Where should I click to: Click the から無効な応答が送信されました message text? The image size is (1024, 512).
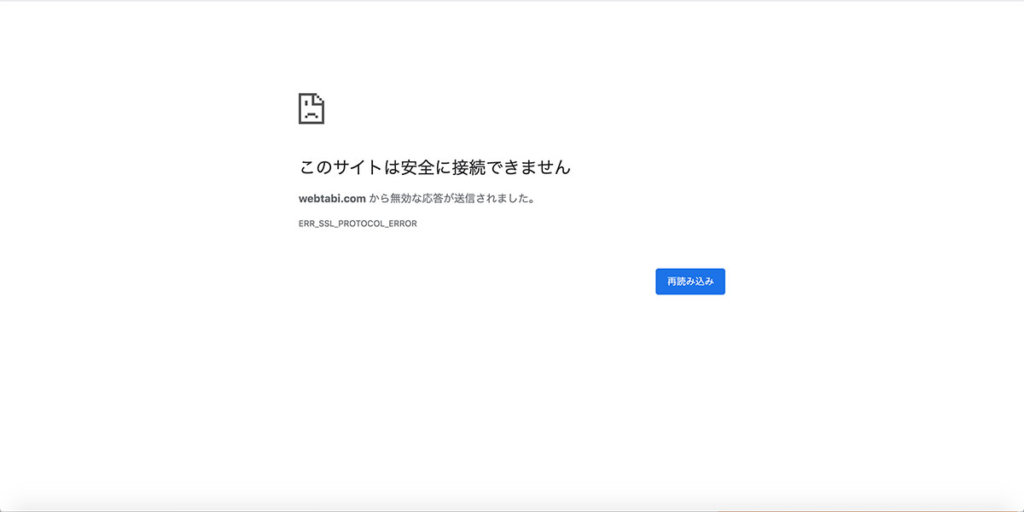coord(452,198)
